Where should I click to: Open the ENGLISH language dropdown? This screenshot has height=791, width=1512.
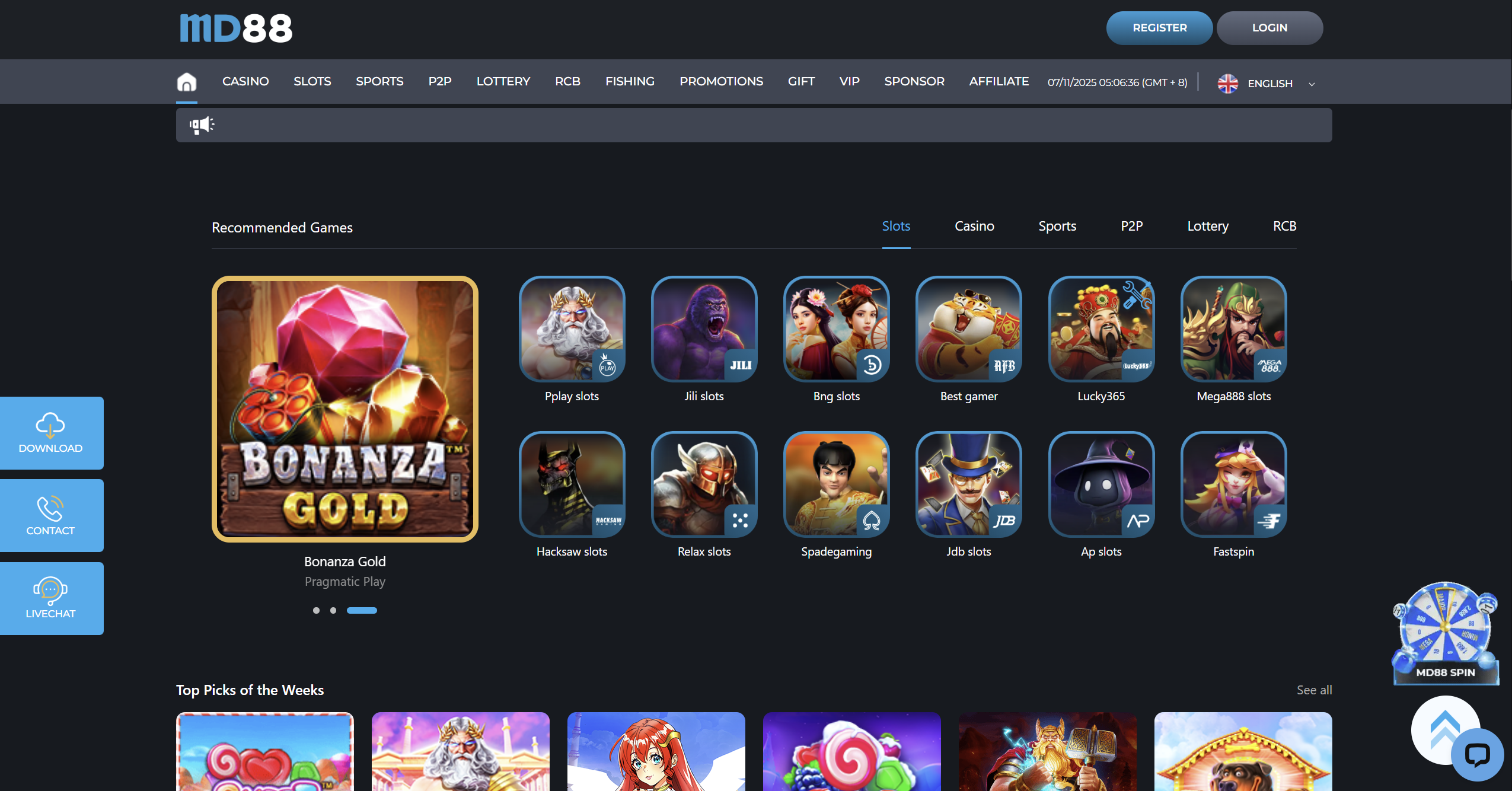1269,83
